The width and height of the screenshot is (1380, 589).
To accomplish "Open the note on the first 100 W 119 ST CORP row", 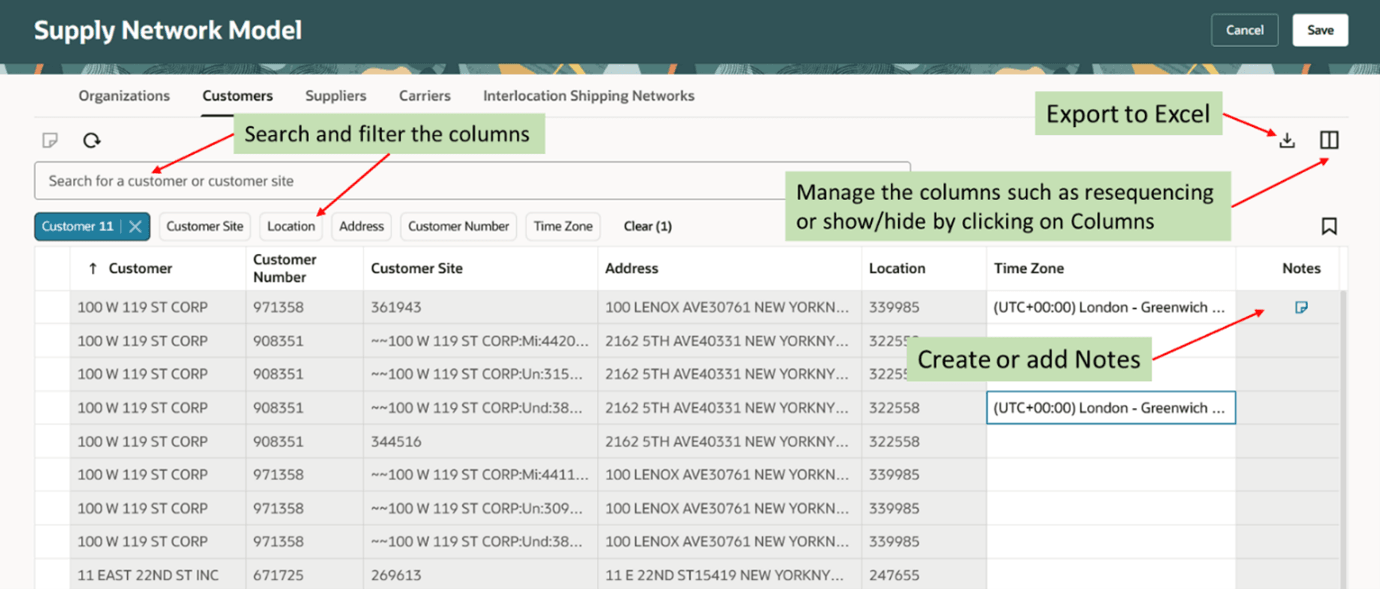I will pos(1301,307).
